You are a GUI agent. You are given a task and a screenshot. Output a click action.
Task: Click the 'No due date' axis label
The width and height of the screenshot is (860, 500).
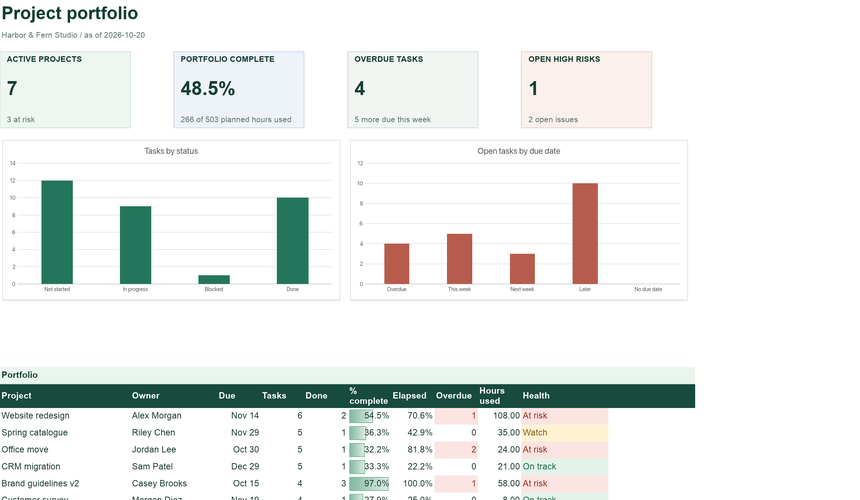coord(648,289)
